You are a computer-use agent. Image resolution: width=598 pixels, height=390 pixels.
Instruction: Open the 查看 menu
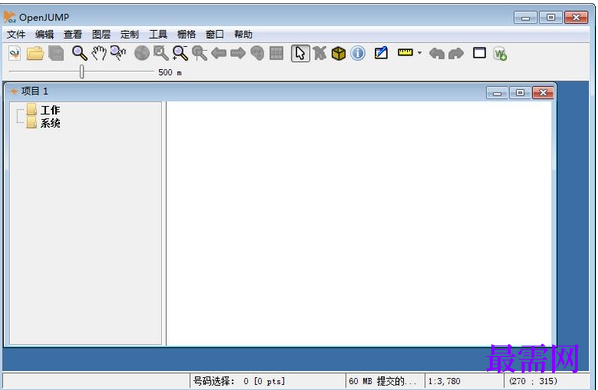72,35
